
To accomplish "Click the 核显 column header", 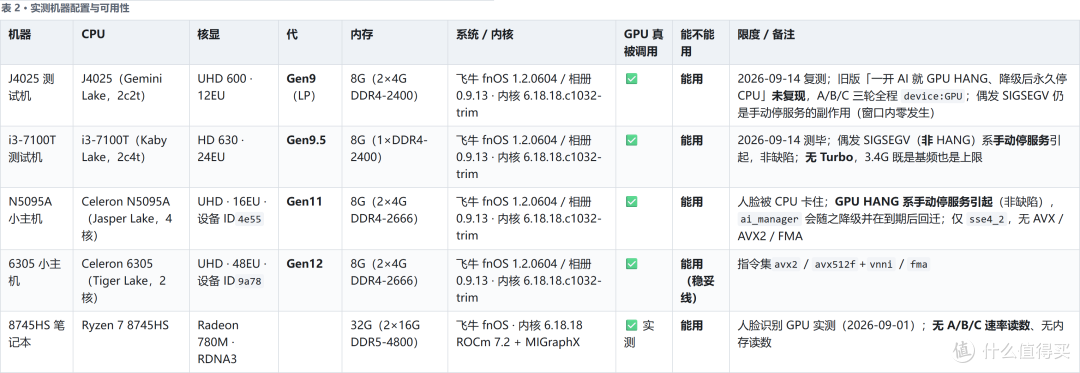I will click(209, 34).
